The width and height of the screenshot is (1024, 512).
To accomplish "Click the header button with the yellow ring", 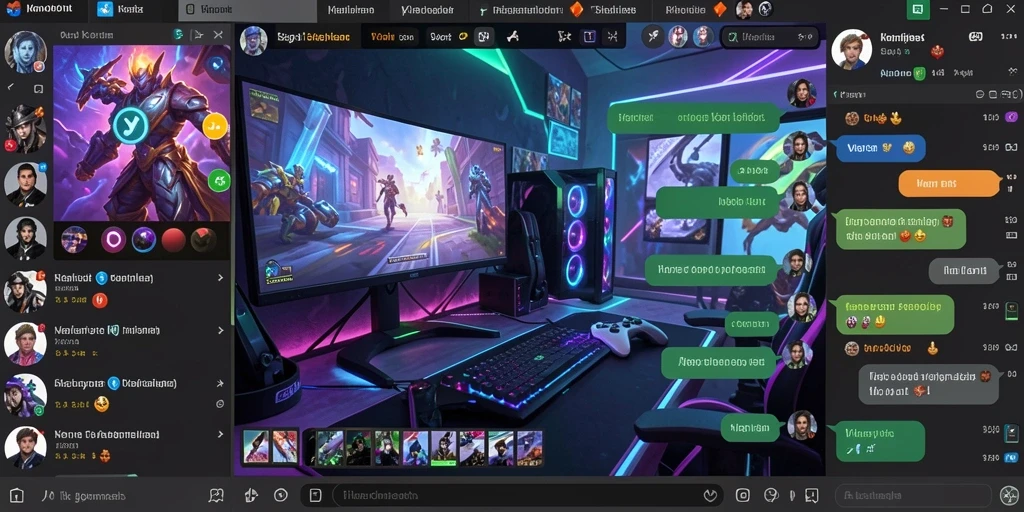I will coord(448,37).
